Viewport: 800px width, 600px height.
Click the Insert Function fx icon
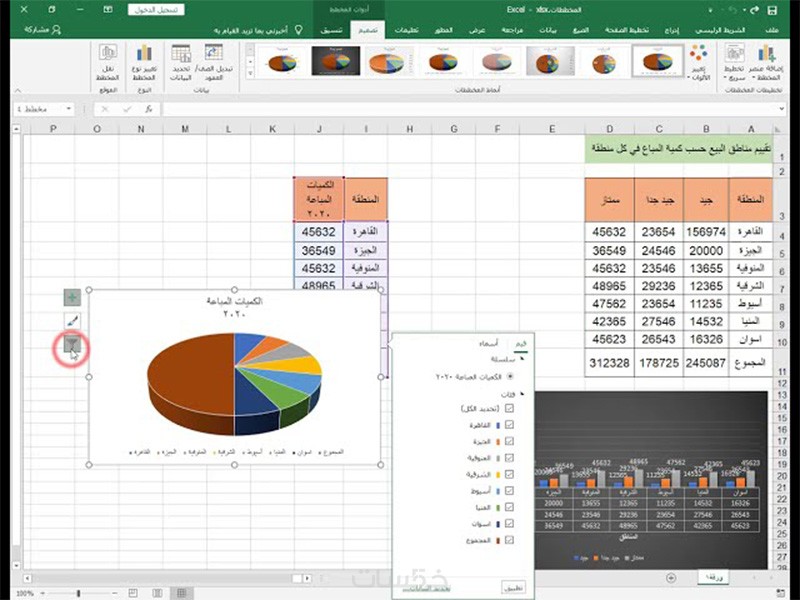[x=148, y=109]
